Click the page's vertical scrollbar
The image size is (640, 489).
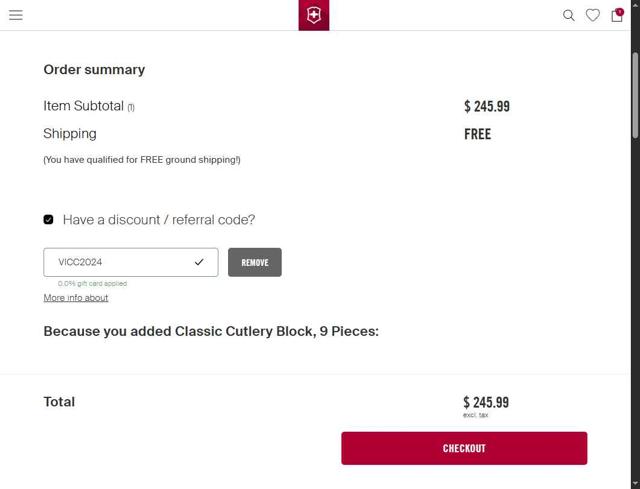click(x=635, y=90)
